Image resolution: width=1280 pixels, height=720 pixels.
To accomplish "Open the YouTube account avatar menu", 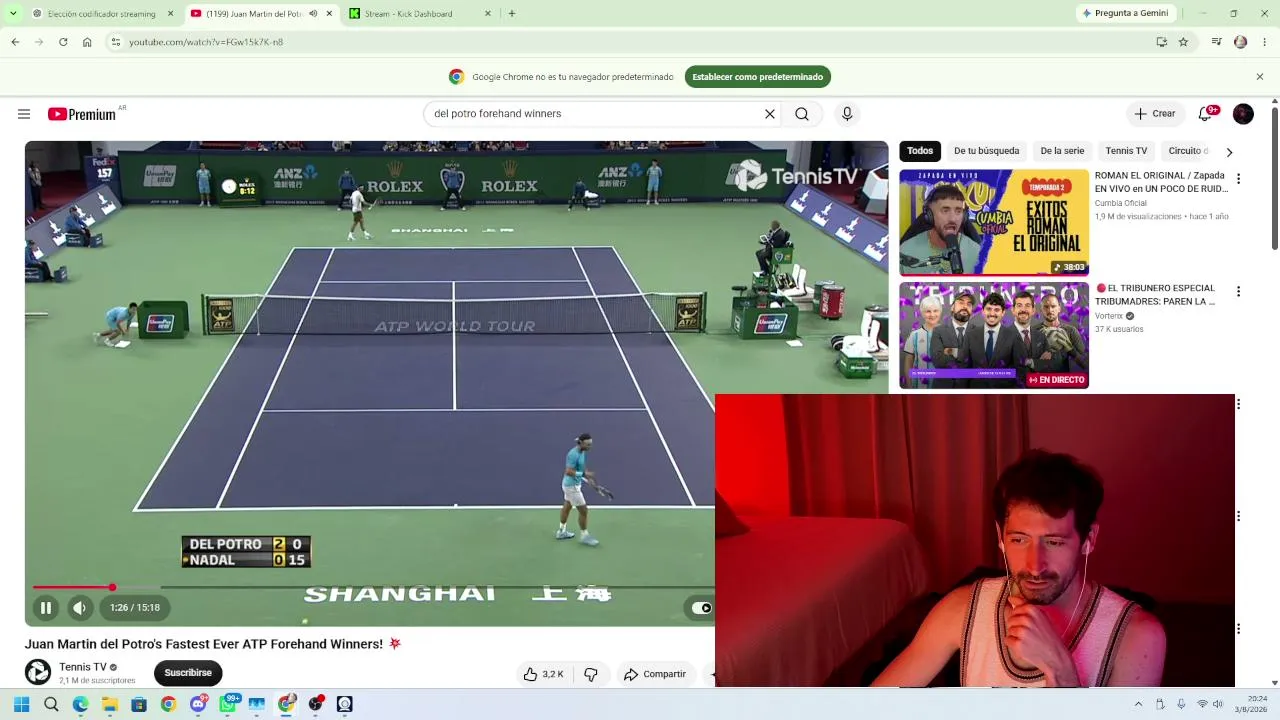I will click(1243, 114).
